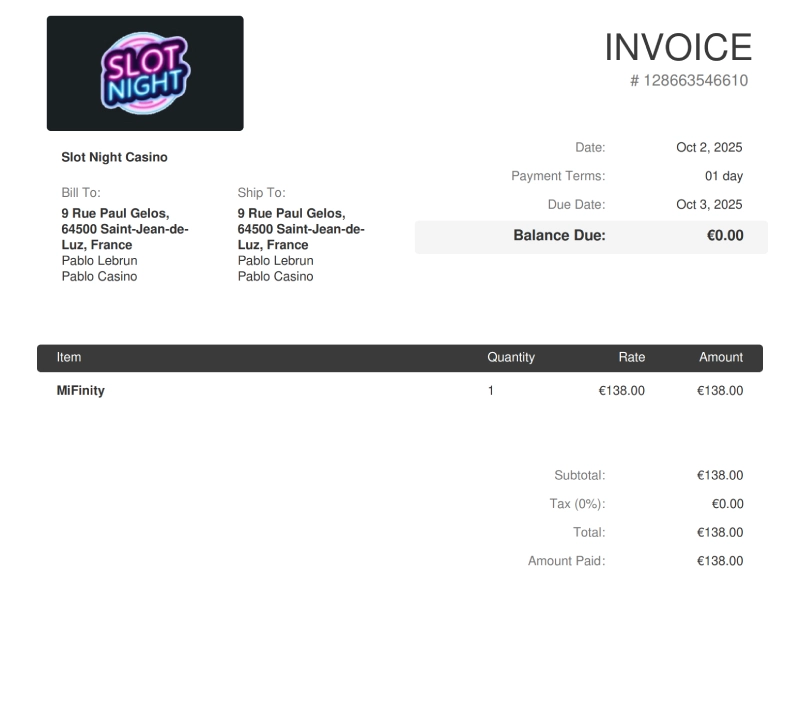
Task: Select the MiFinity line item
Action: pos(80,391)
